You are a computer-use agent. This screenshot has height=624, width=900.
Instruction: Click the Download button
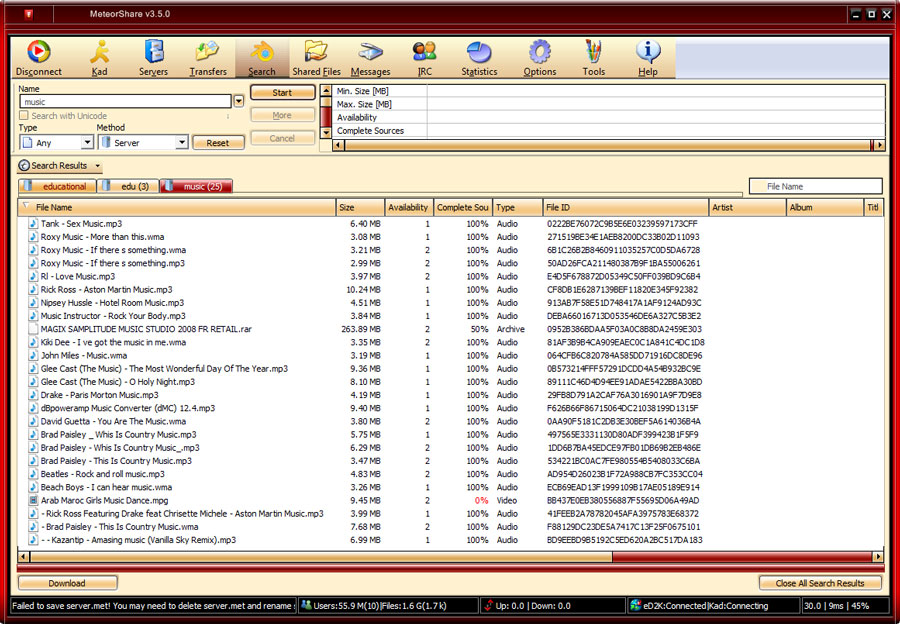tap(67, 583)
